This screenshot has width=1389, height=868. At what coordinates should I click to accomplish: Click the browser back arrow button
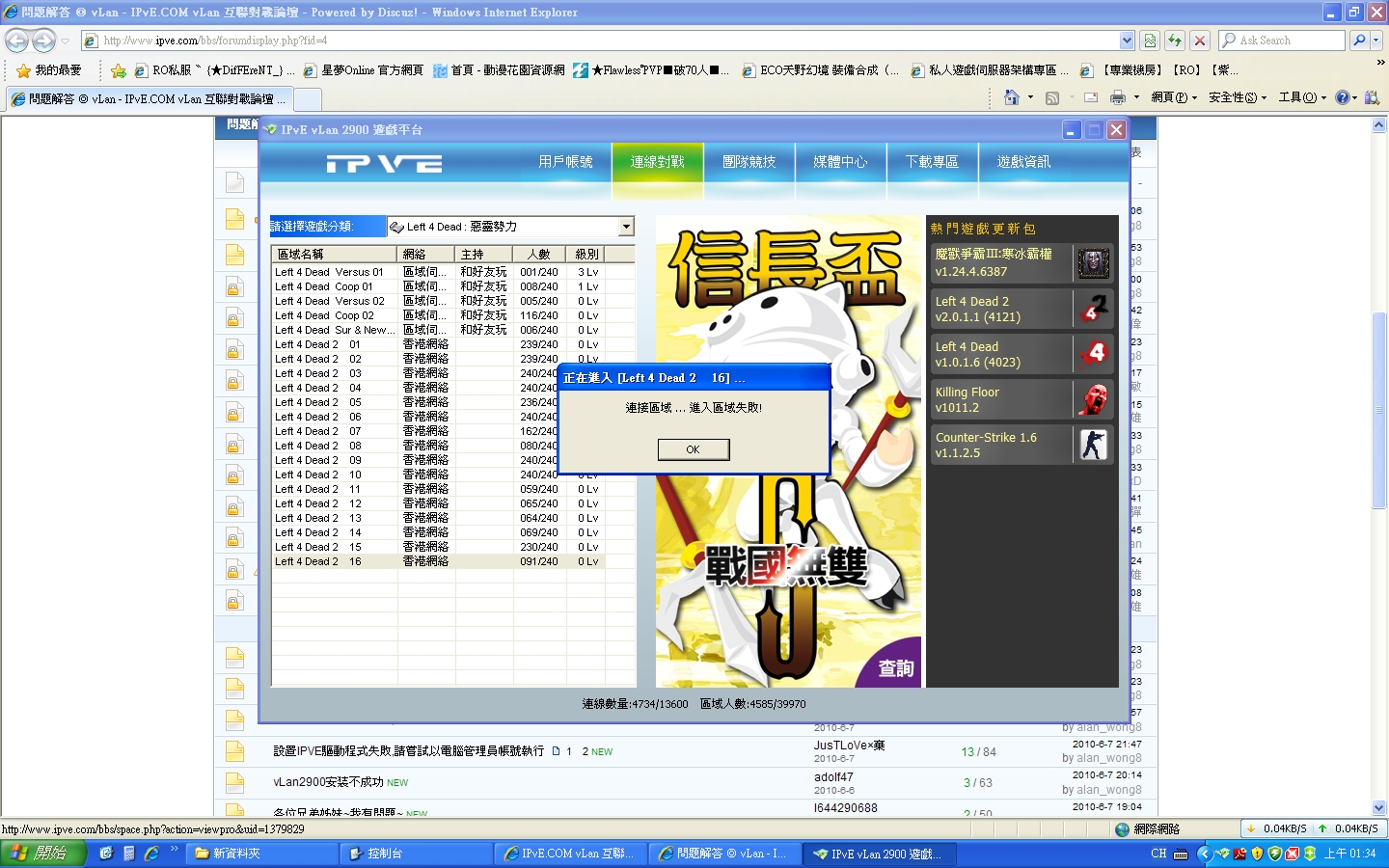click(x=17, y=41)
